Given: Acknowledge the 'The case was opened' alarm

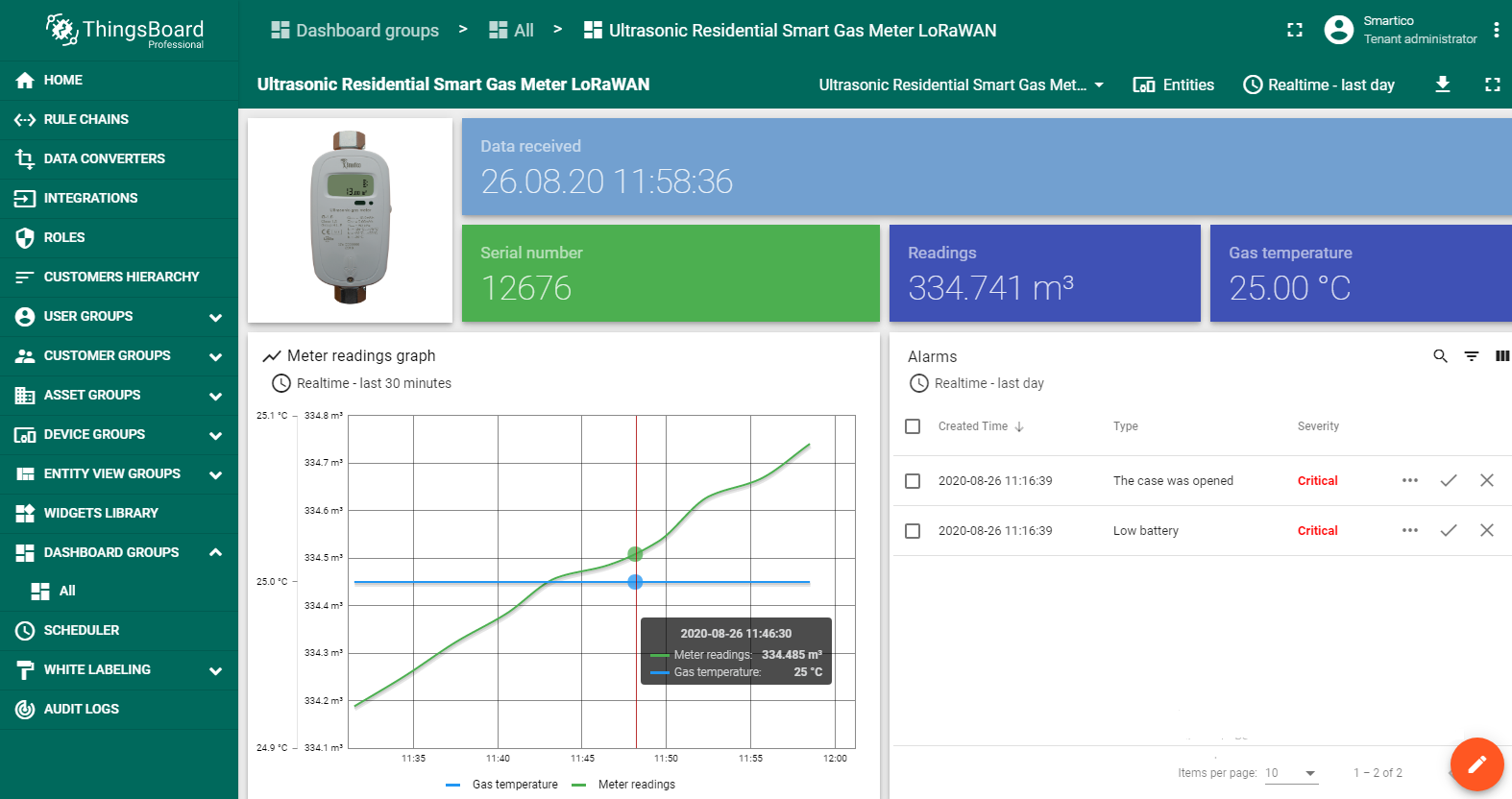Looking at the screenshot, I should click(x=1449, y=480).
